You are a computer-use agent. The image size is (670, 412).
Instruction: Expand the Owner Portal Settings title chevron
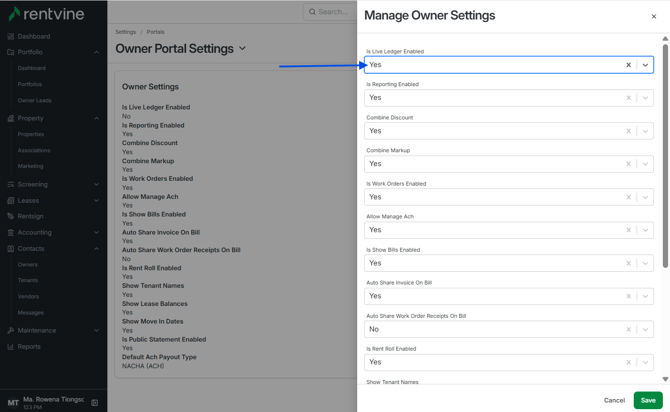tap(242, 48)
